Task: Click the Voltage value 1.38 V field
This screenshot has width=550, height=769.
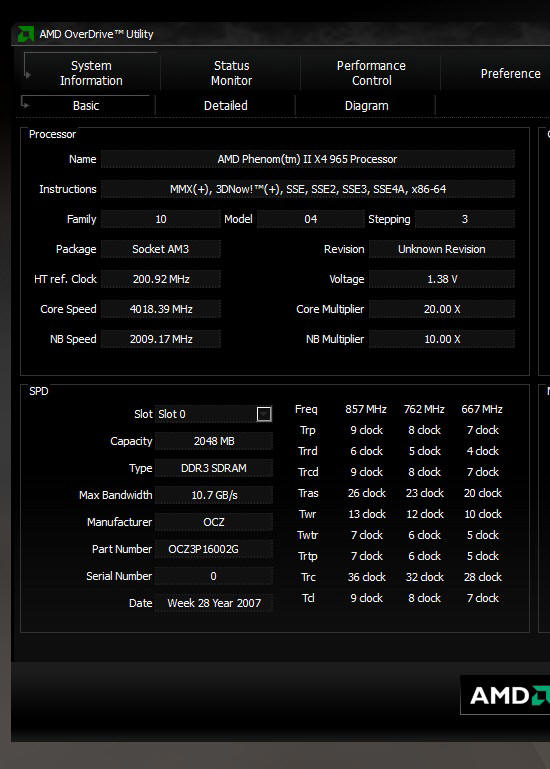Action: click(x=442, y=279)
